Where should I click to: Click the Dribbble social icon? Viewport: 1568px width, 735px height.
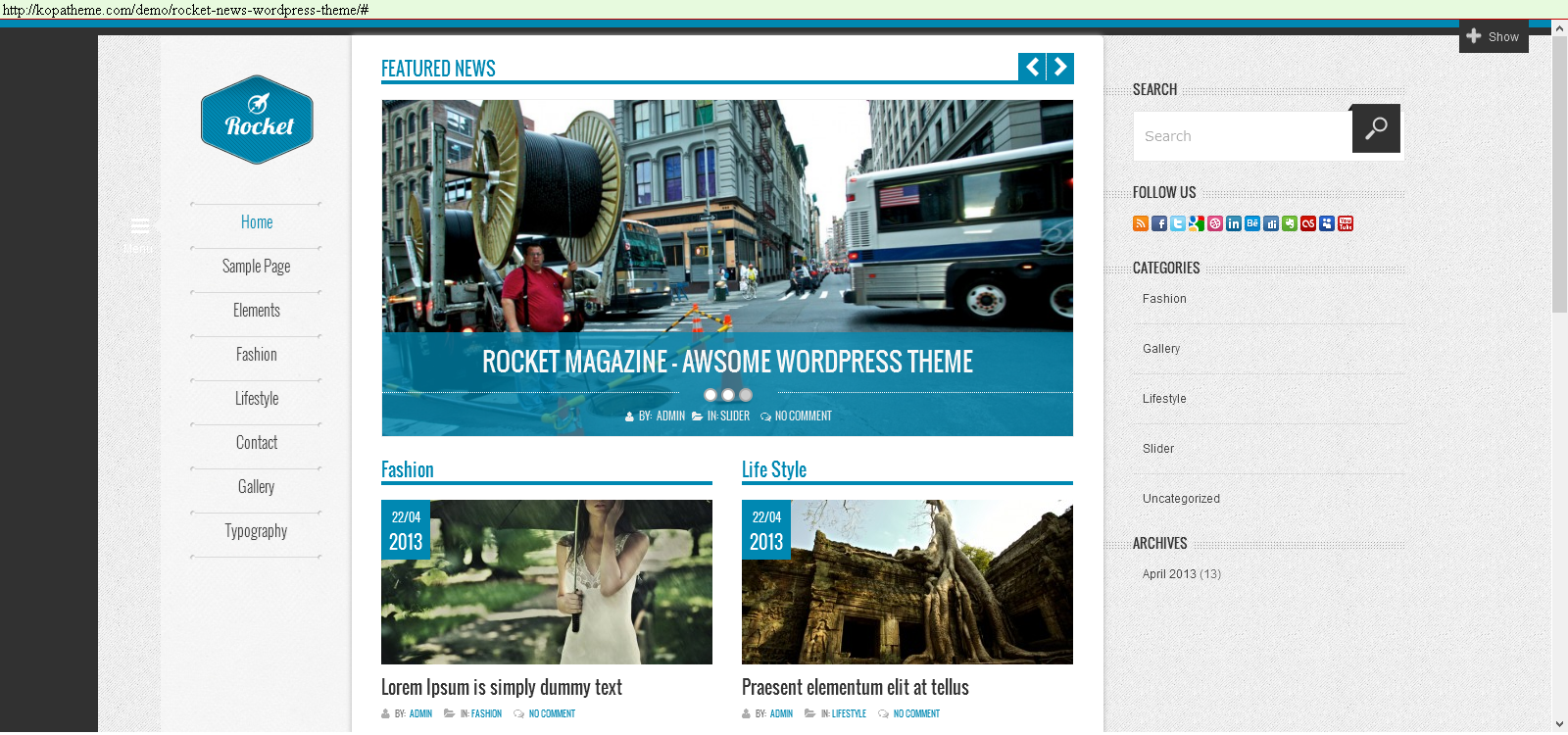(x=1214, y=223)
